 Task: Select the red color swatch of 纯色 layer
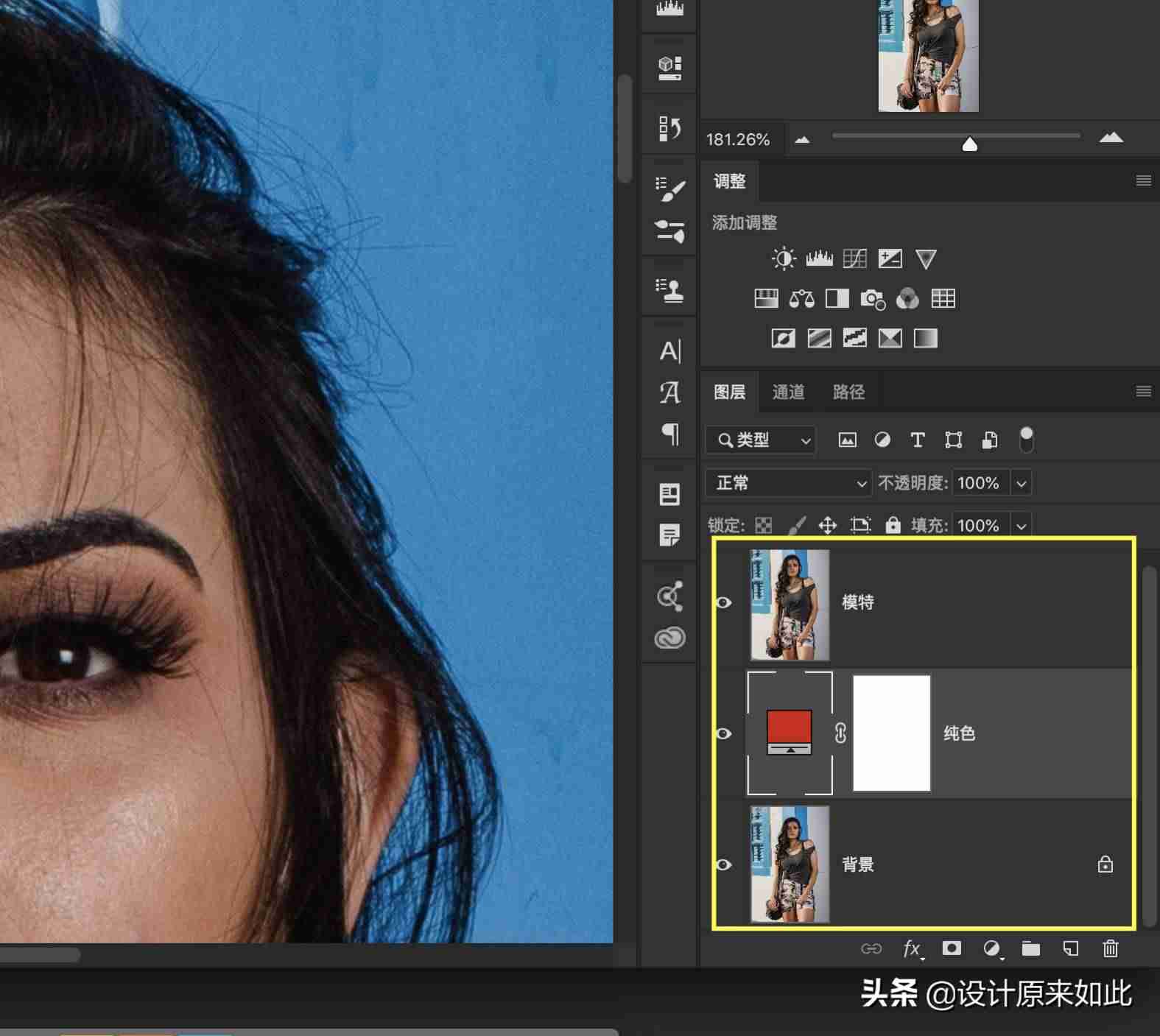pyautogui.click(x=790, y=727)
